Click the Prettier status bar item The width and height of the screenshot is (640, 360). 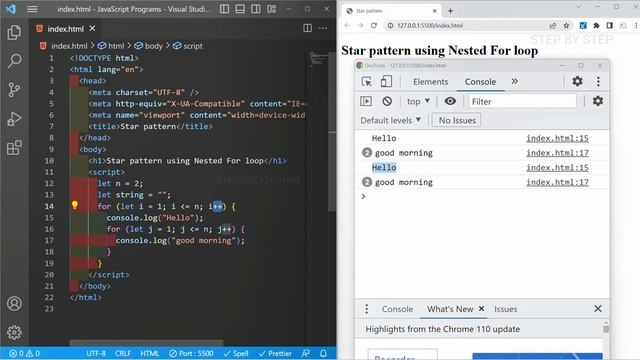point(275,353)
